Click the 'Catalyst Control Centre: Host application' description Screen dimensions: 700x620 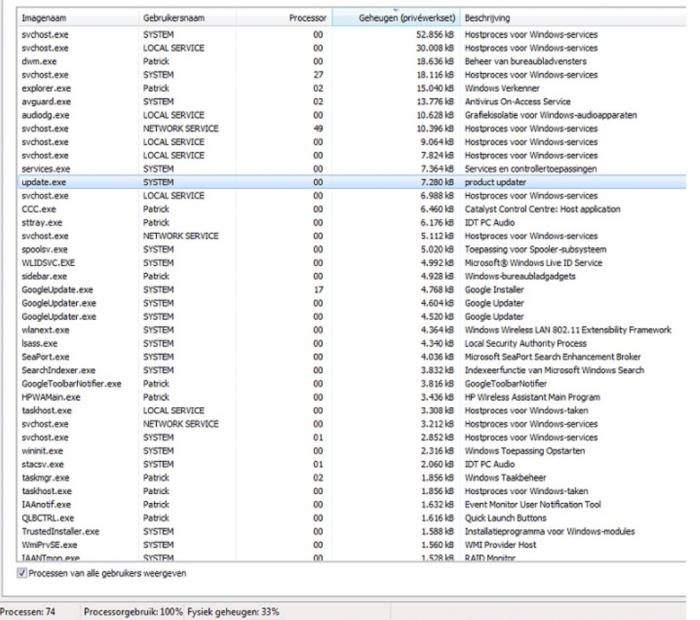click(x=542, y=209)
